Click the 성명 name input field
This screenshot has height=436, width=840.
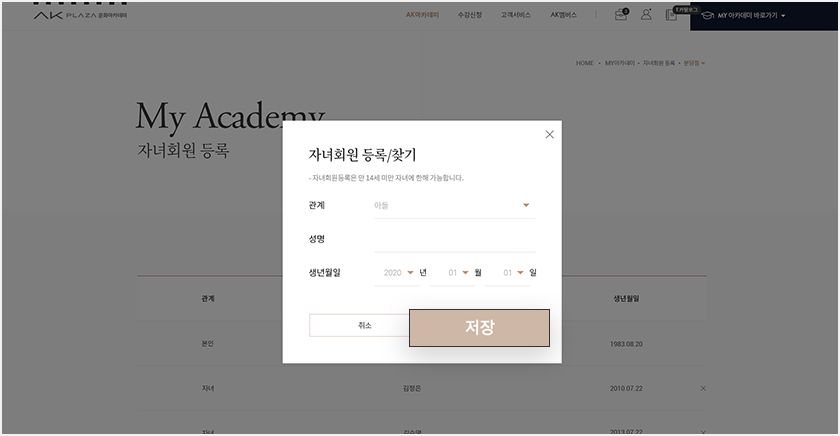tap(454, 239)
